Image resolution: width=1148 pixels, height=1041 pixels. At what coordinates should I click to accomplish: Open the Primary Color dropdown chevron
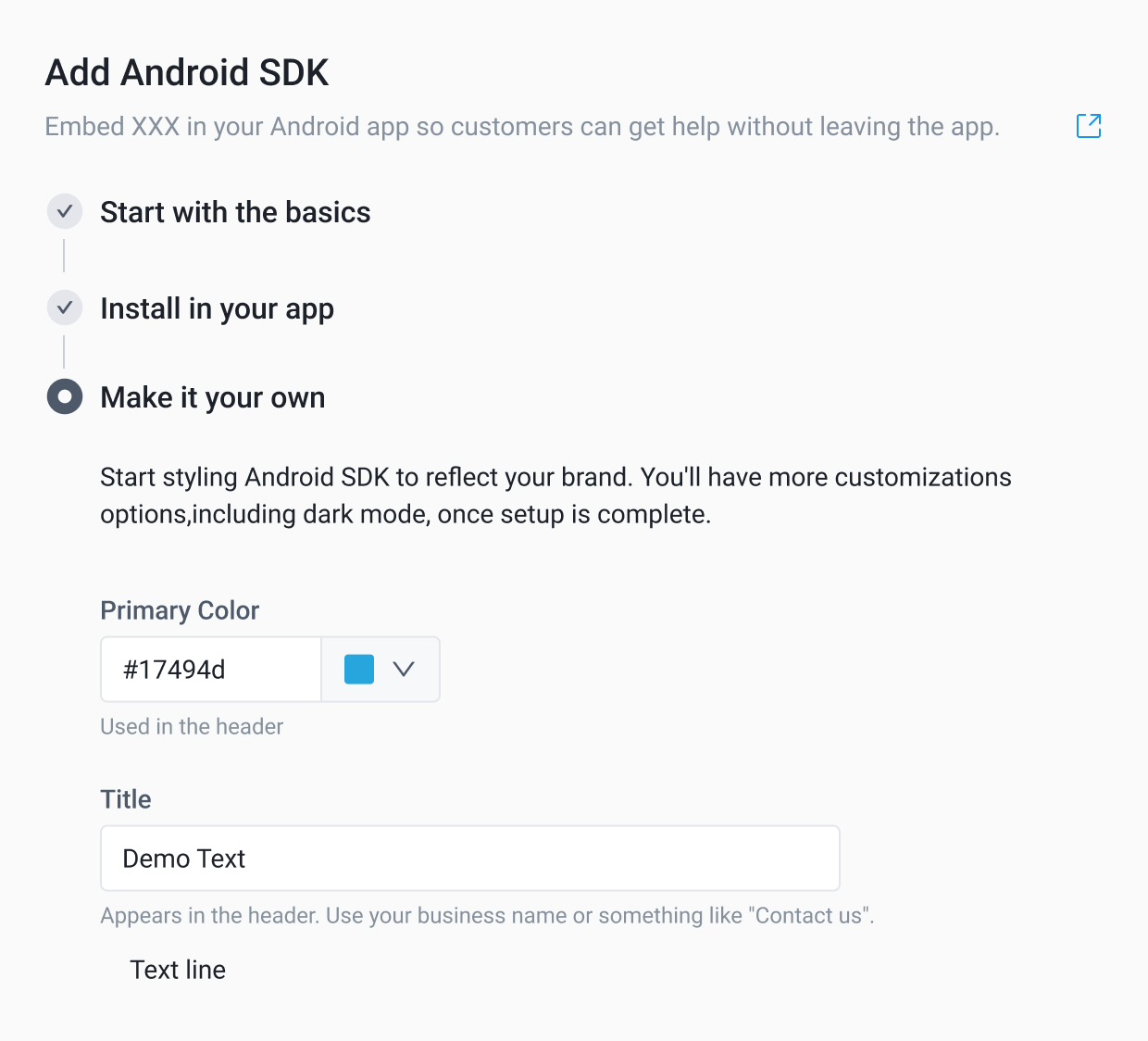tap(404, 669)
